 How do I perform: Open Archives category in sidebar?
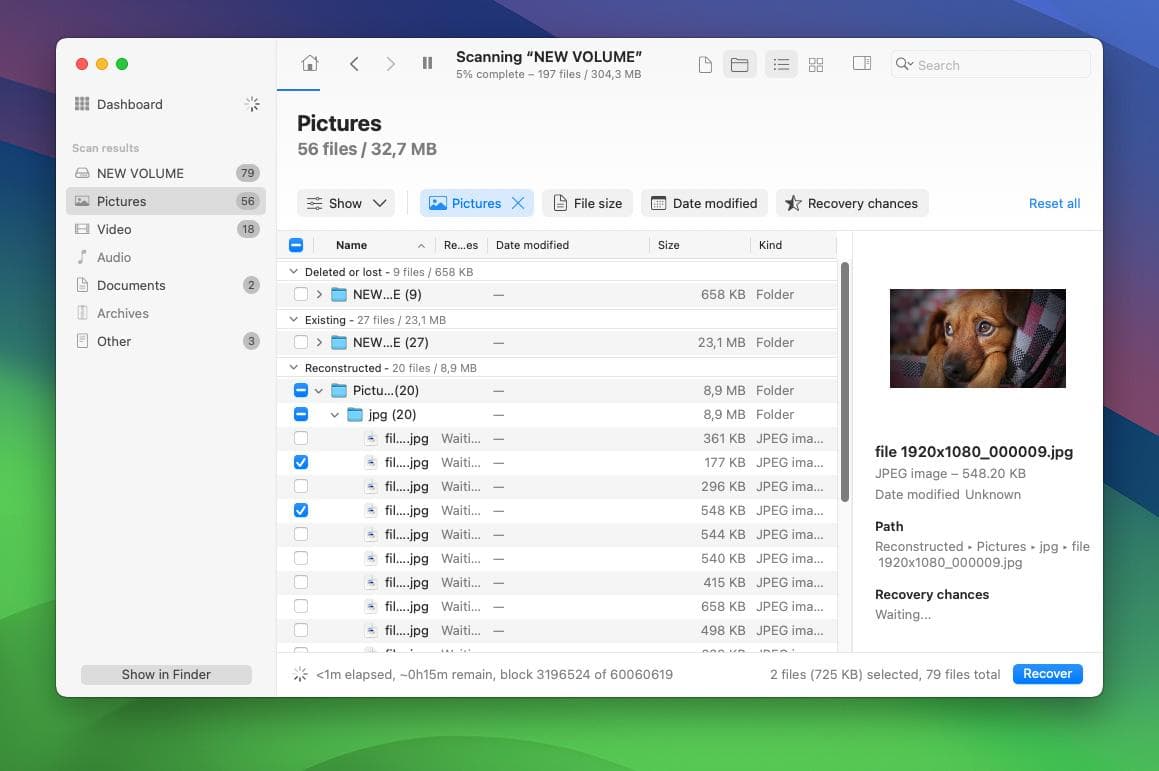[x=166, y=313]
